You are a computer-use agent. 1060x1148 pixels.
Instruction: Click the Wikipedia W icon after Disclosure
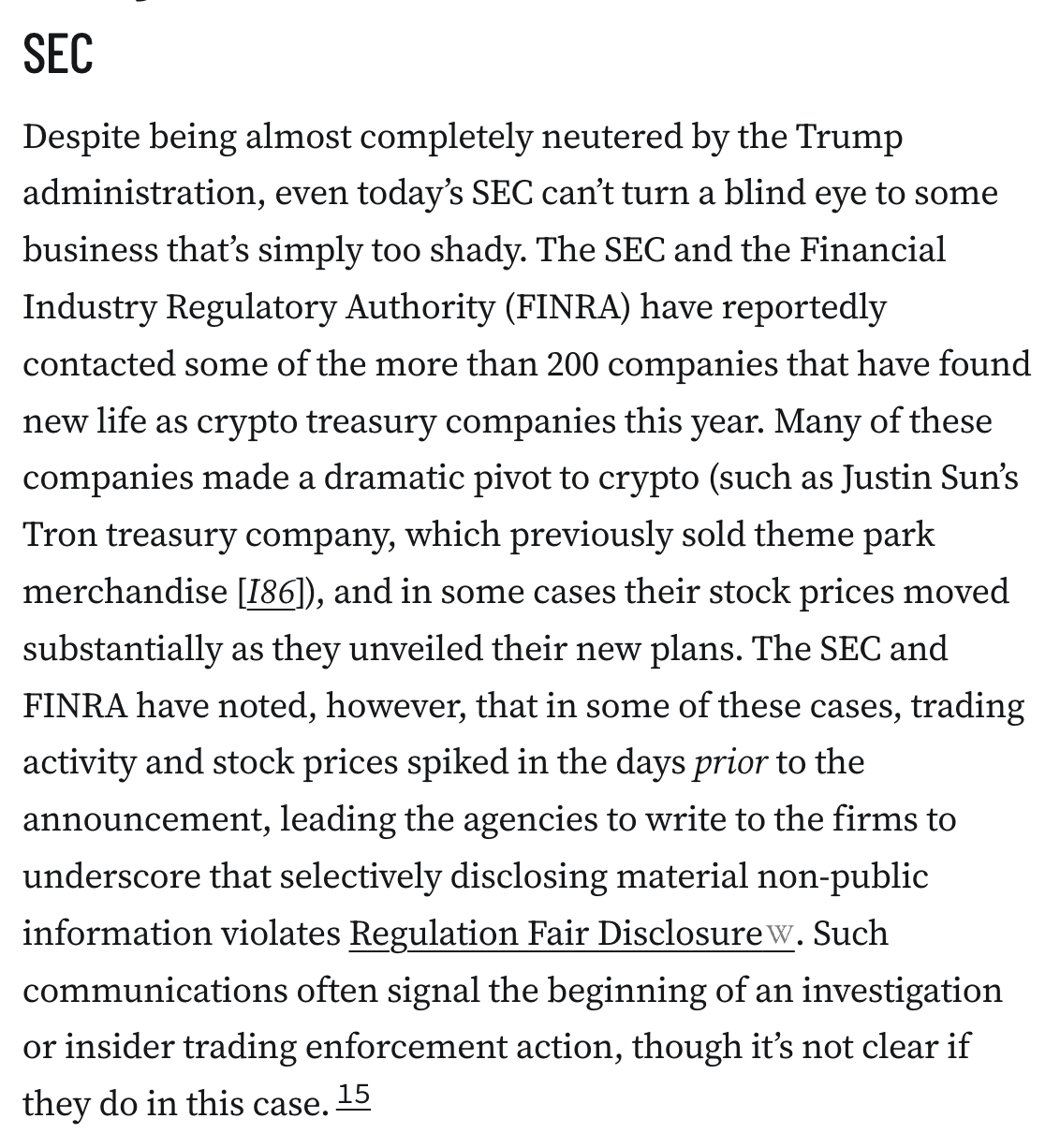point(780,934)
